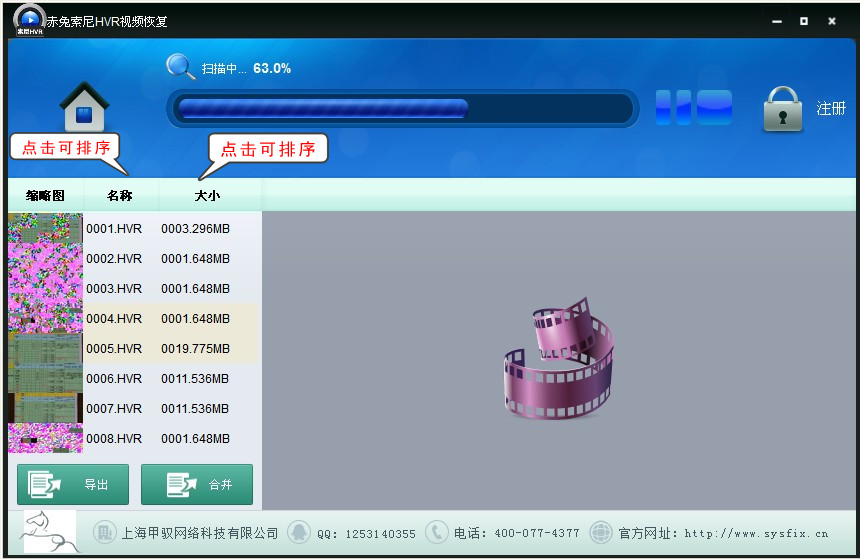Select file 0005.HVR

[x=114, y=349]
